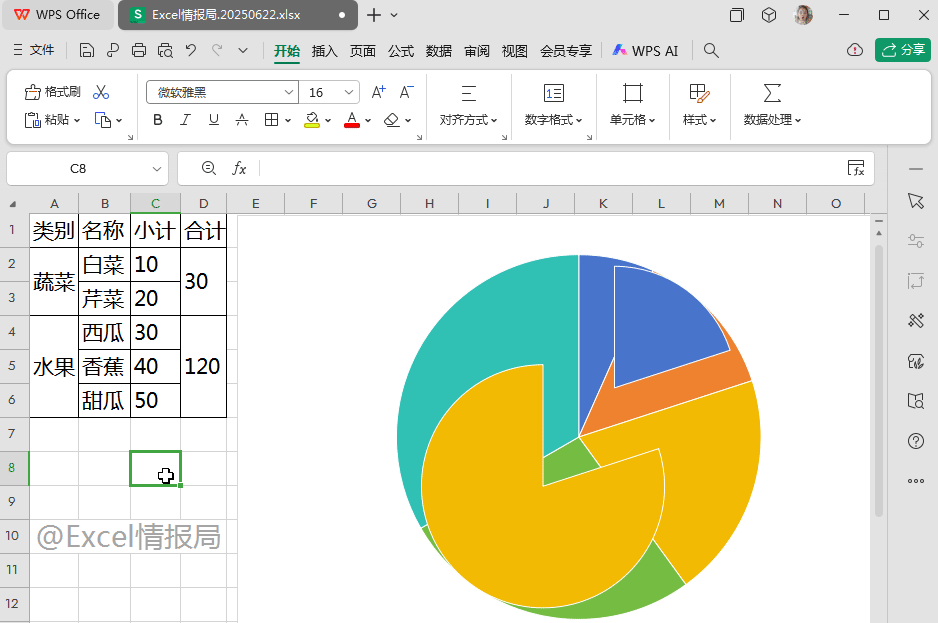Toggle Underline formatting
938x623 pixels.
(x=214, y=120)
